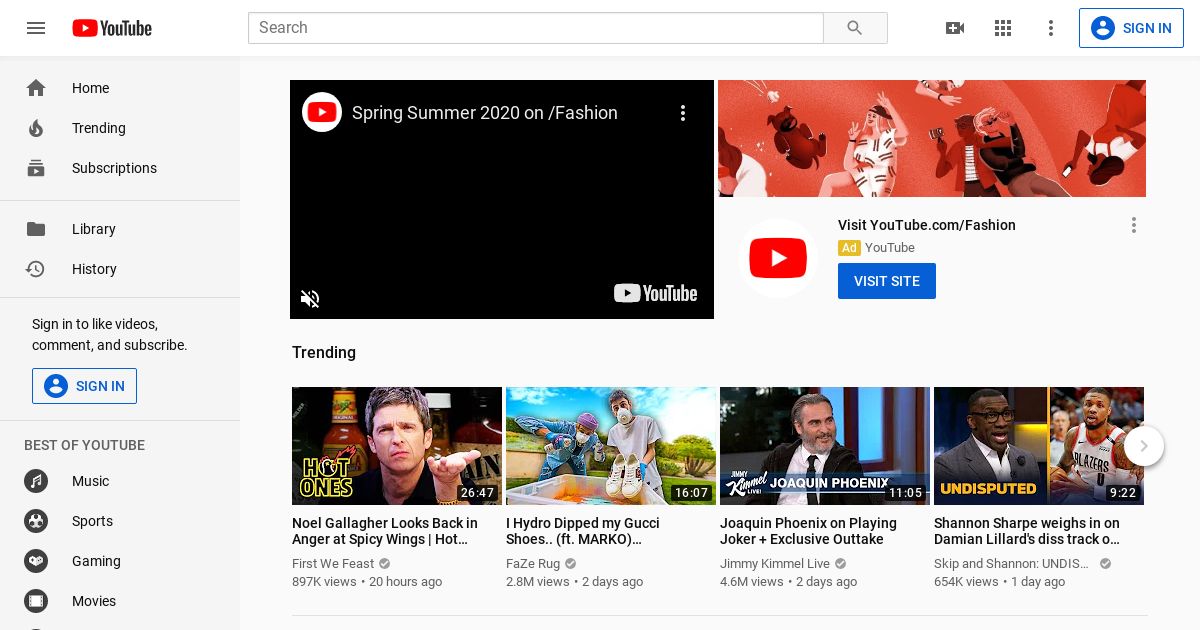Open the create video camera icon
The height and width of the screenshot is (630, 1200).
(955, 28)
